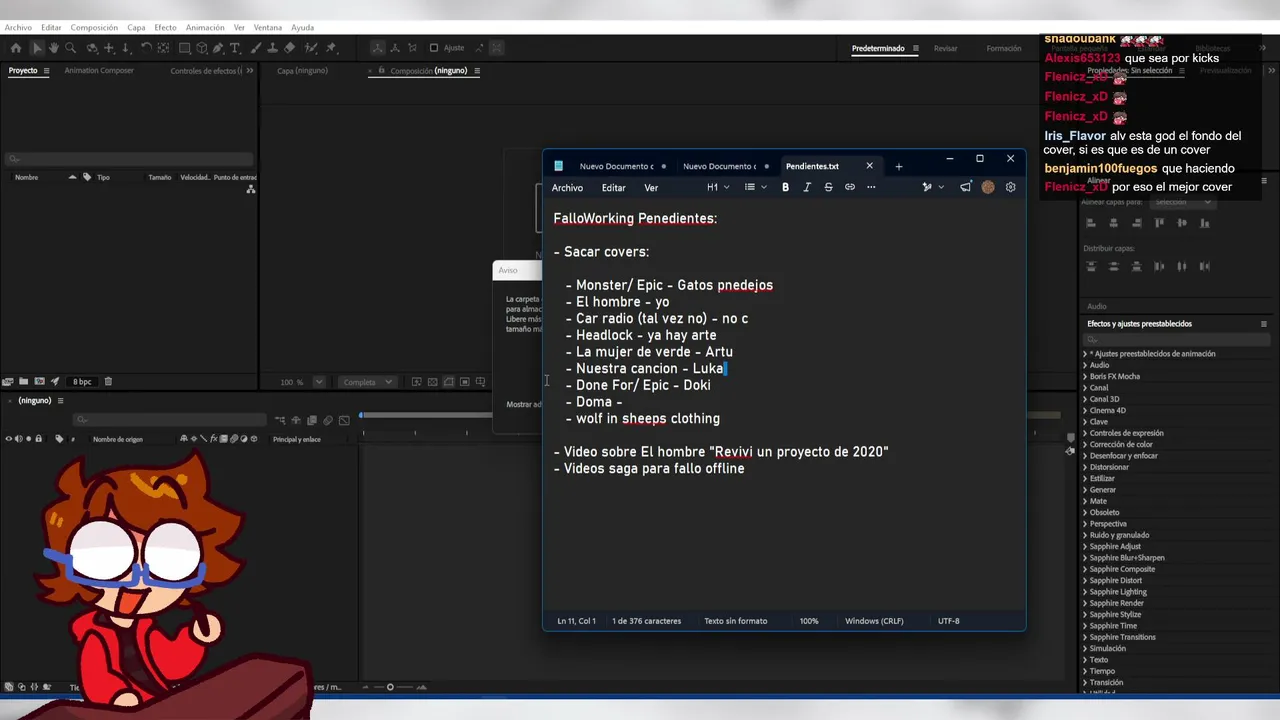
Task: Open the H1 heading dropdown in Notepad
Action: click(718, 187)
